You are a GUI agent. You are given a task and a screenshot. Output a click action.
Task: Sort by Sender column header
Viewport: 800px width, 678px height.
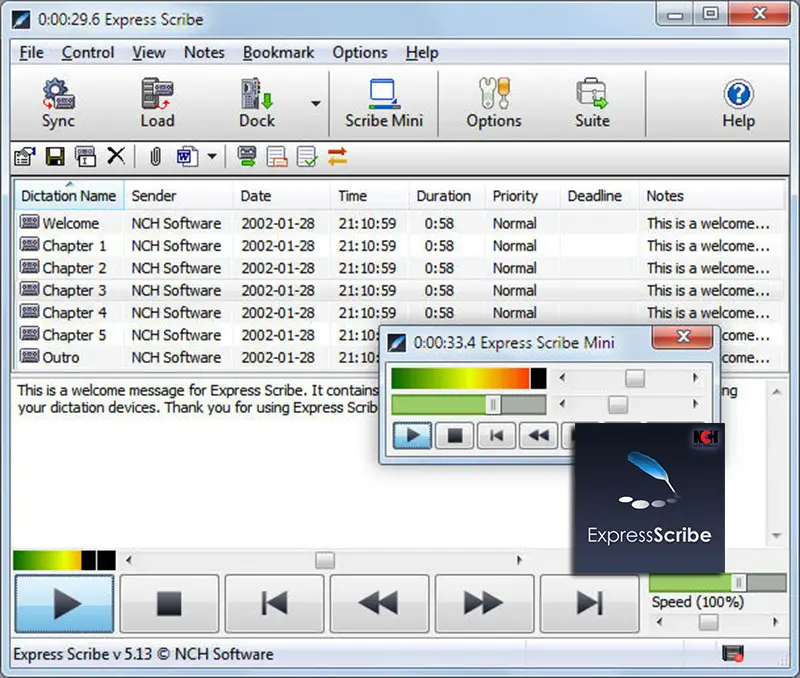point(179,196)
